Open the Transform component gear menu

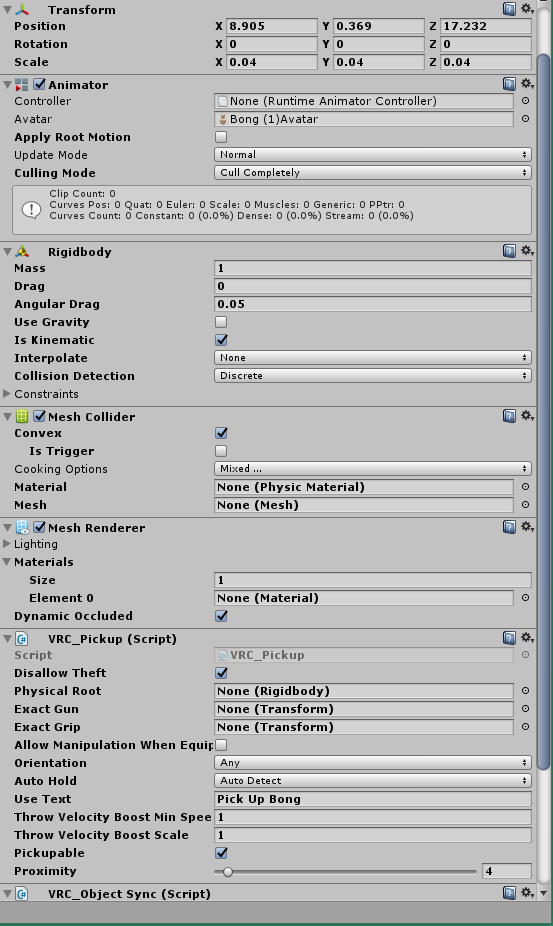[x=527, y=9]
